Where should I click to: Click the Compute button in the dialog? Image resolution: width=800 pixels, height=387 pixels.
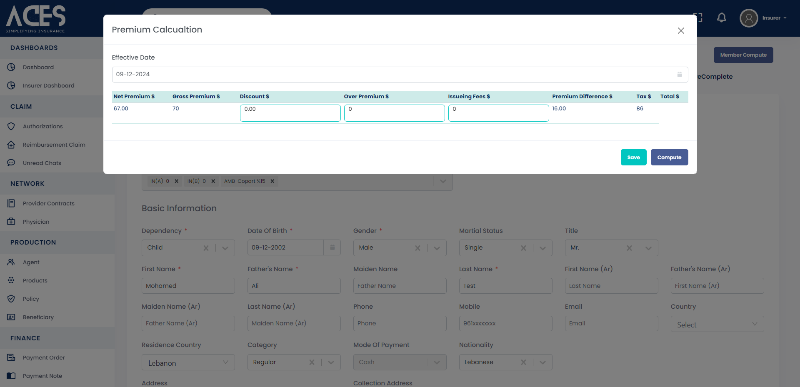[669, 157]
